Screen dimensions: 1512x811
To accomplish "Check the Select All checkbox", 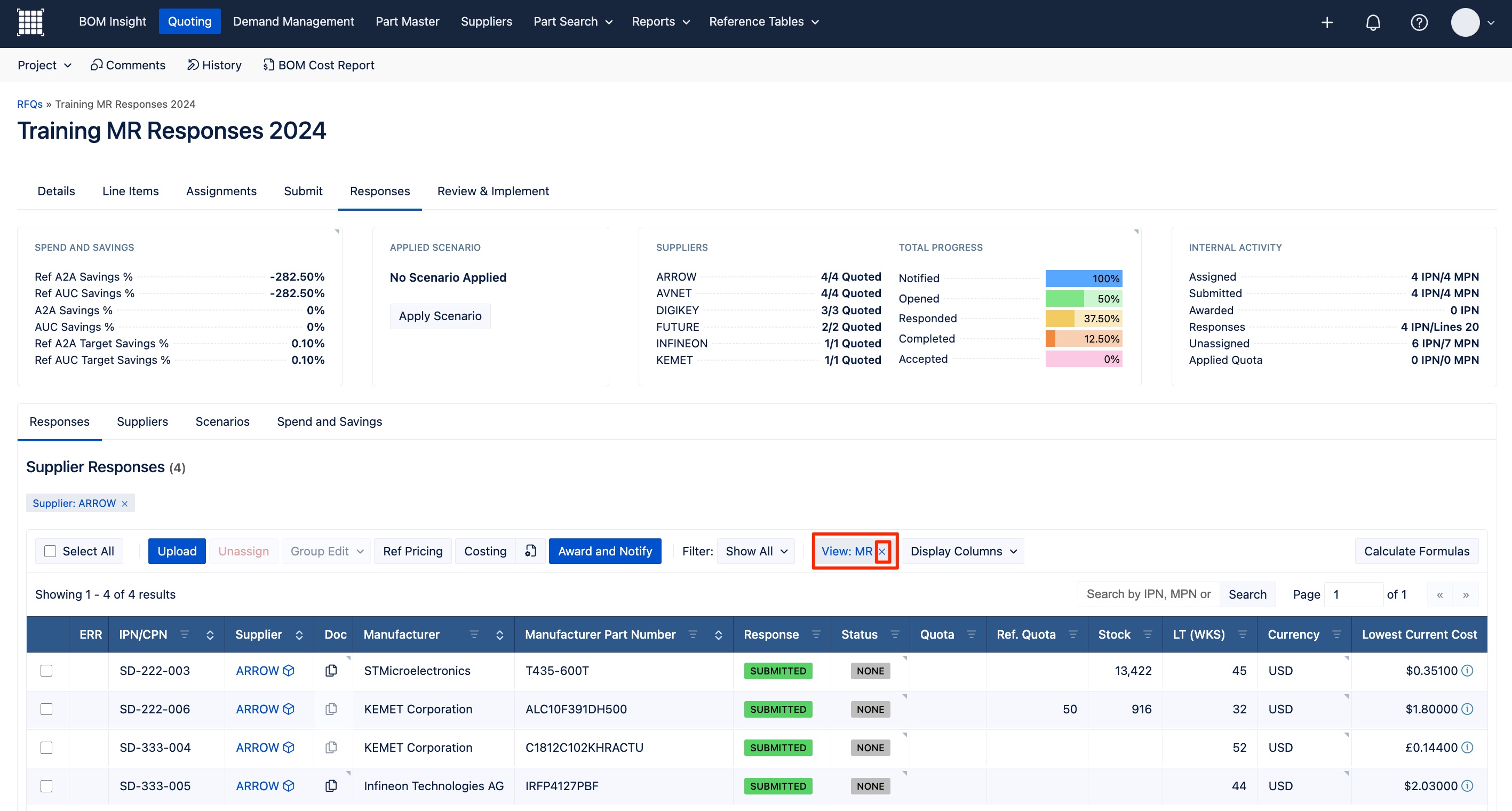I will point(51,551).
